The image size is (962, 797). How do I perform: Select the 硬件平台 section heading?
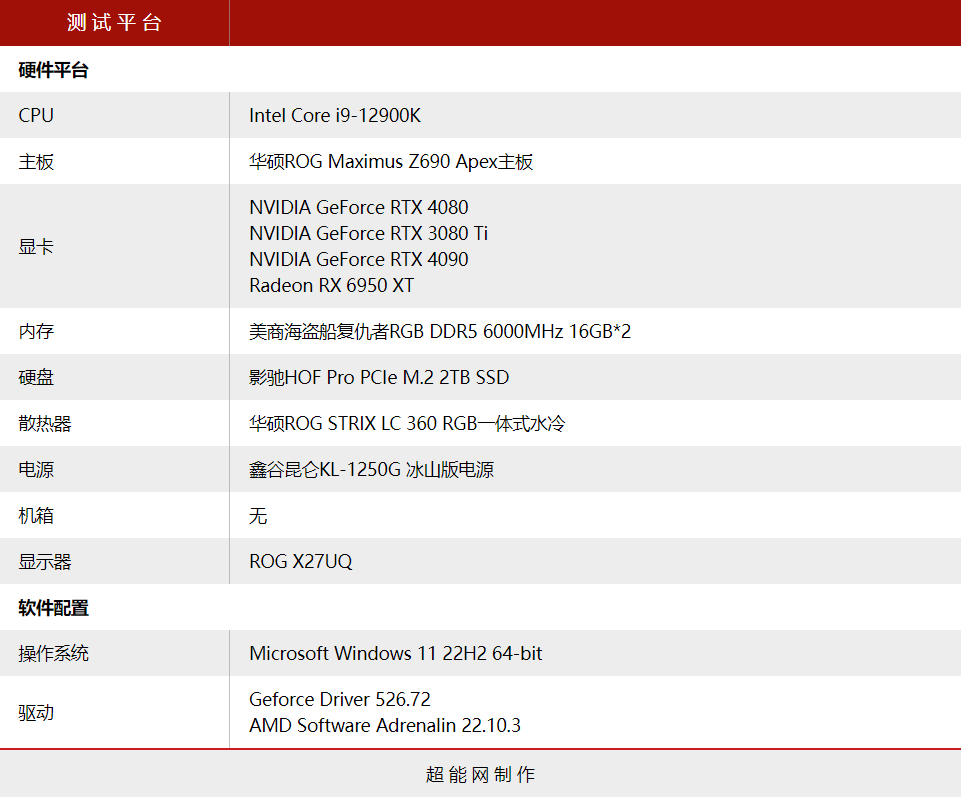(x=53, y=70)
